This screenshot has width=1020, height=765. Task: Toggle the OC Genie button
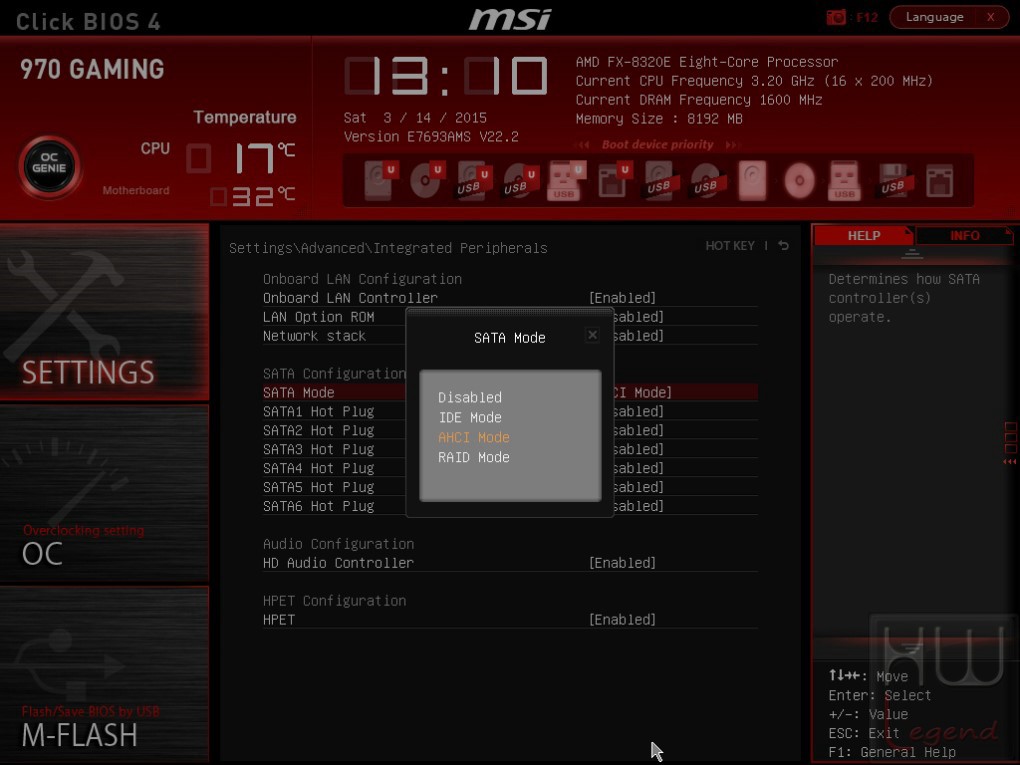[49, 167]
